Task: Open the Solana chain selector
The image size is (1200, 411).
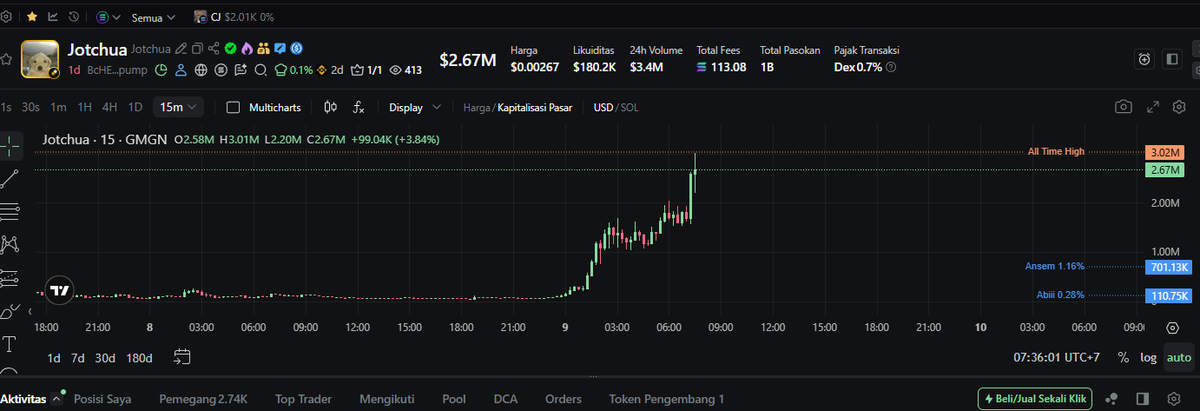Action: tap(108, 17)
